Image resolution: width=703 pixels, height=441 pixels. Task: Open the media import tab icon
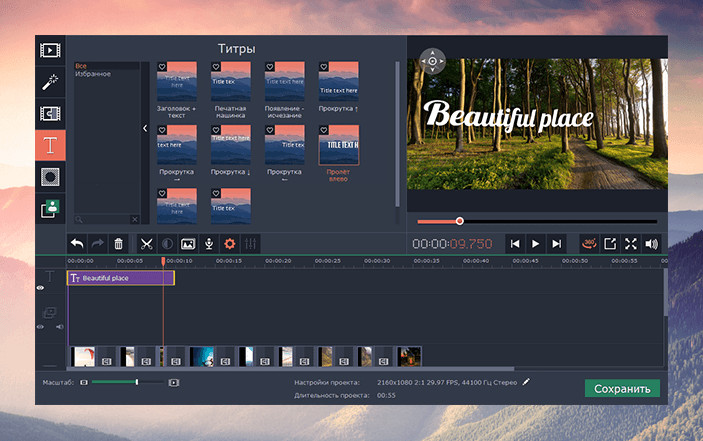tap(50, 50)
